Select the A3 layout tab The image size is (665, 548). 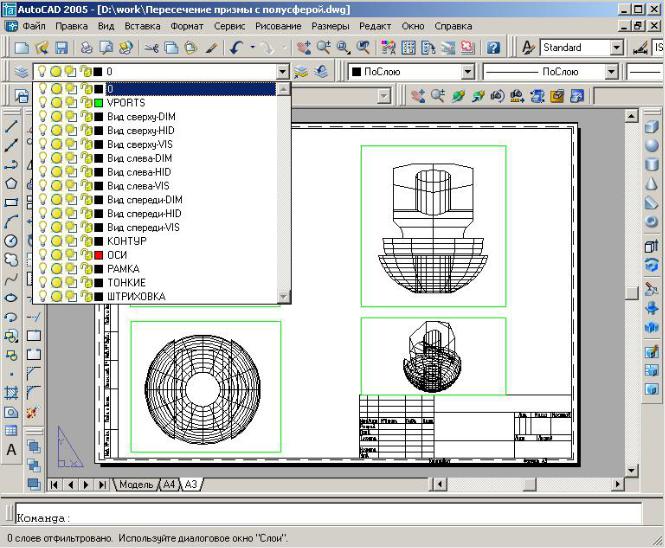[x=191, y=484]
